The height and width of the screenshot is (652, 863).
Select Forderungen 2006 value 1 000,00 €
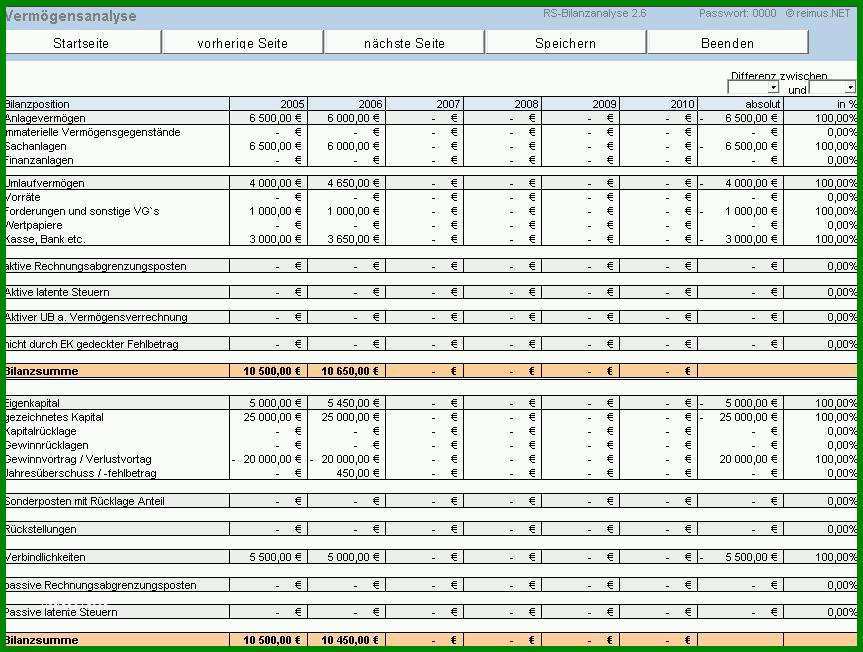coord(347,211)
